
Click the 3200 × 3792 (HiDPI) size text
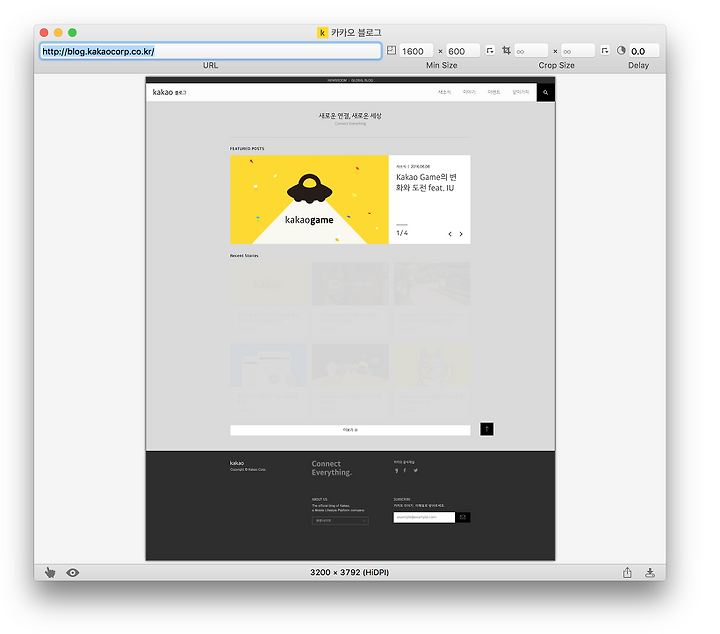(349, 572)
